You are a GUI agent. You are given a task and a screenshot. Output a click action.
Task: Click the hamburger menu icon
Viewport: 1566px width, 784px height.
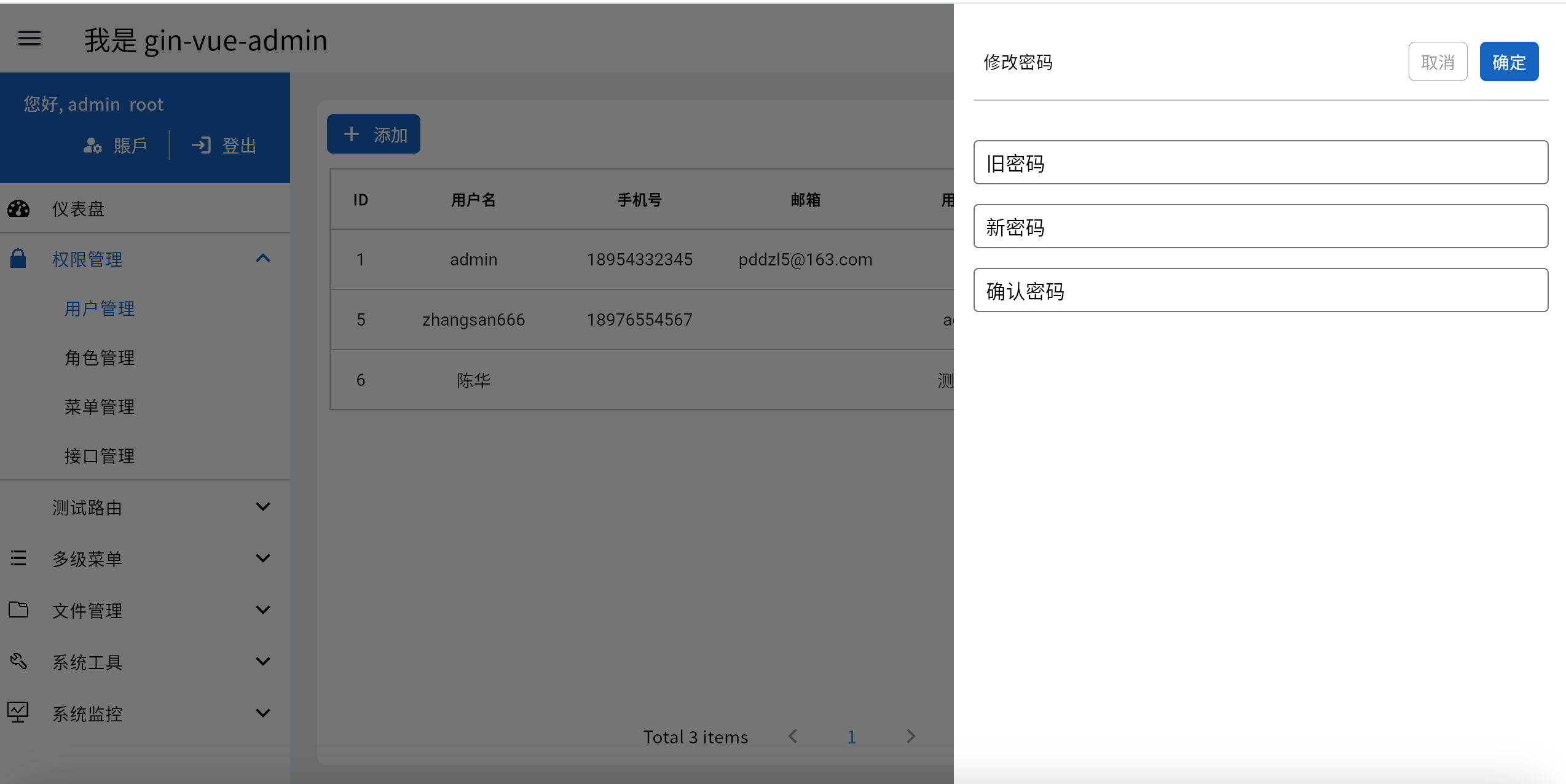coord(30,39)
